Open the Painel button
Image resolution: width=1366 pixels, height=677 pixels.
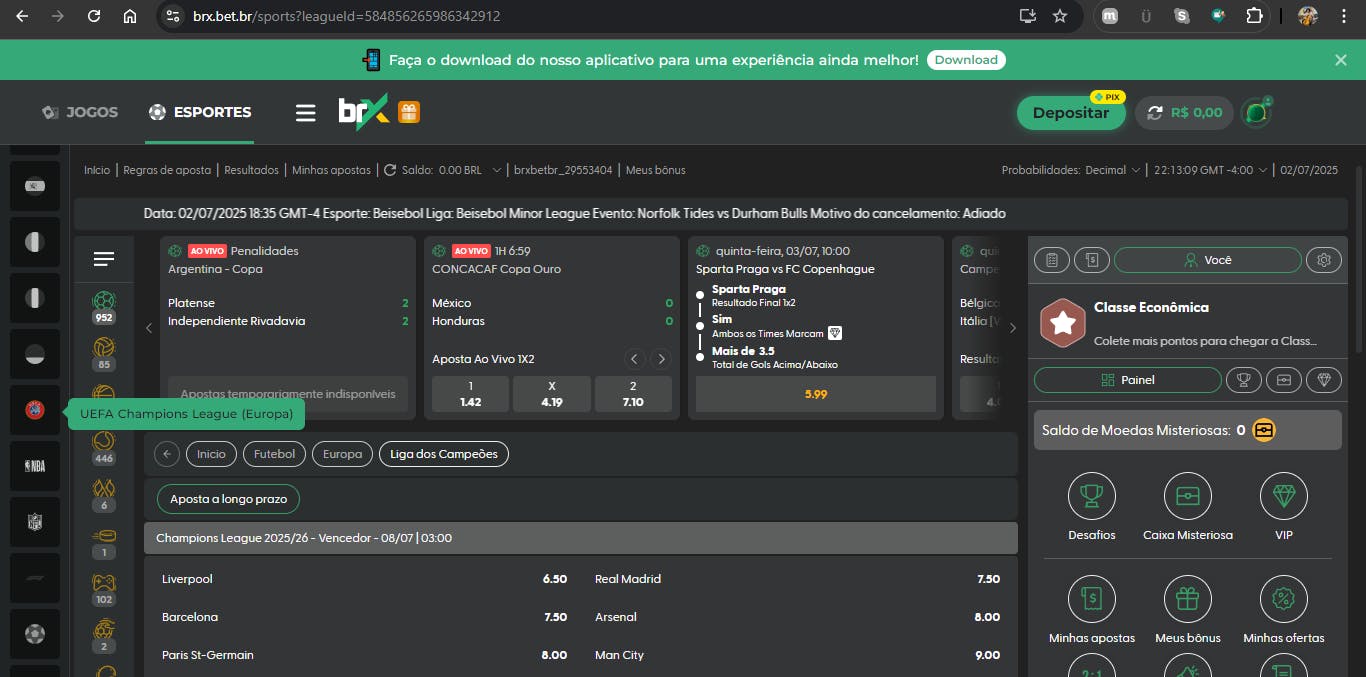1128,380
